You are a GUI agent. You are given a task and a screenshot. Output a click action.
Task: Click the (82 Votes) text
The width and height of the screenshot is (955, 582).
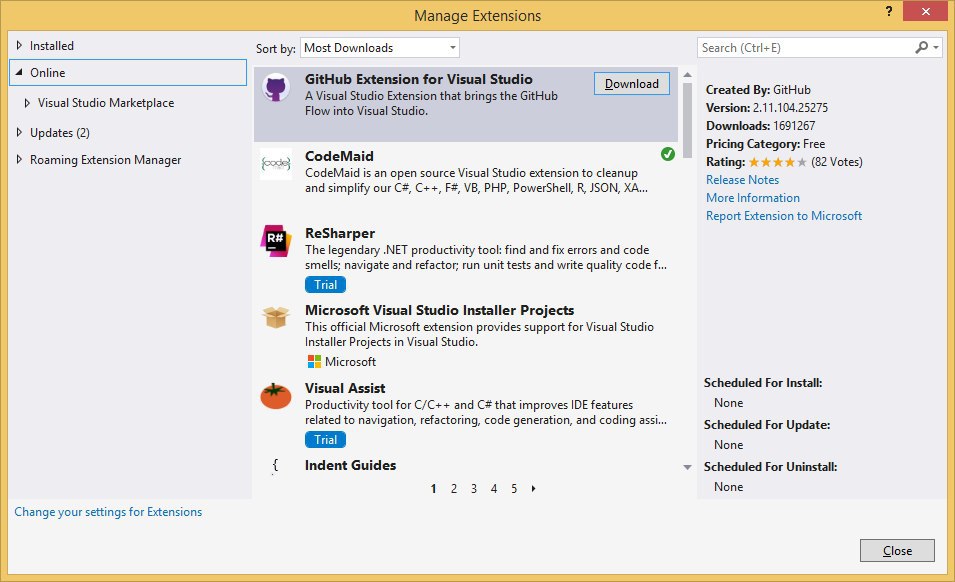(x=837, y=162)
